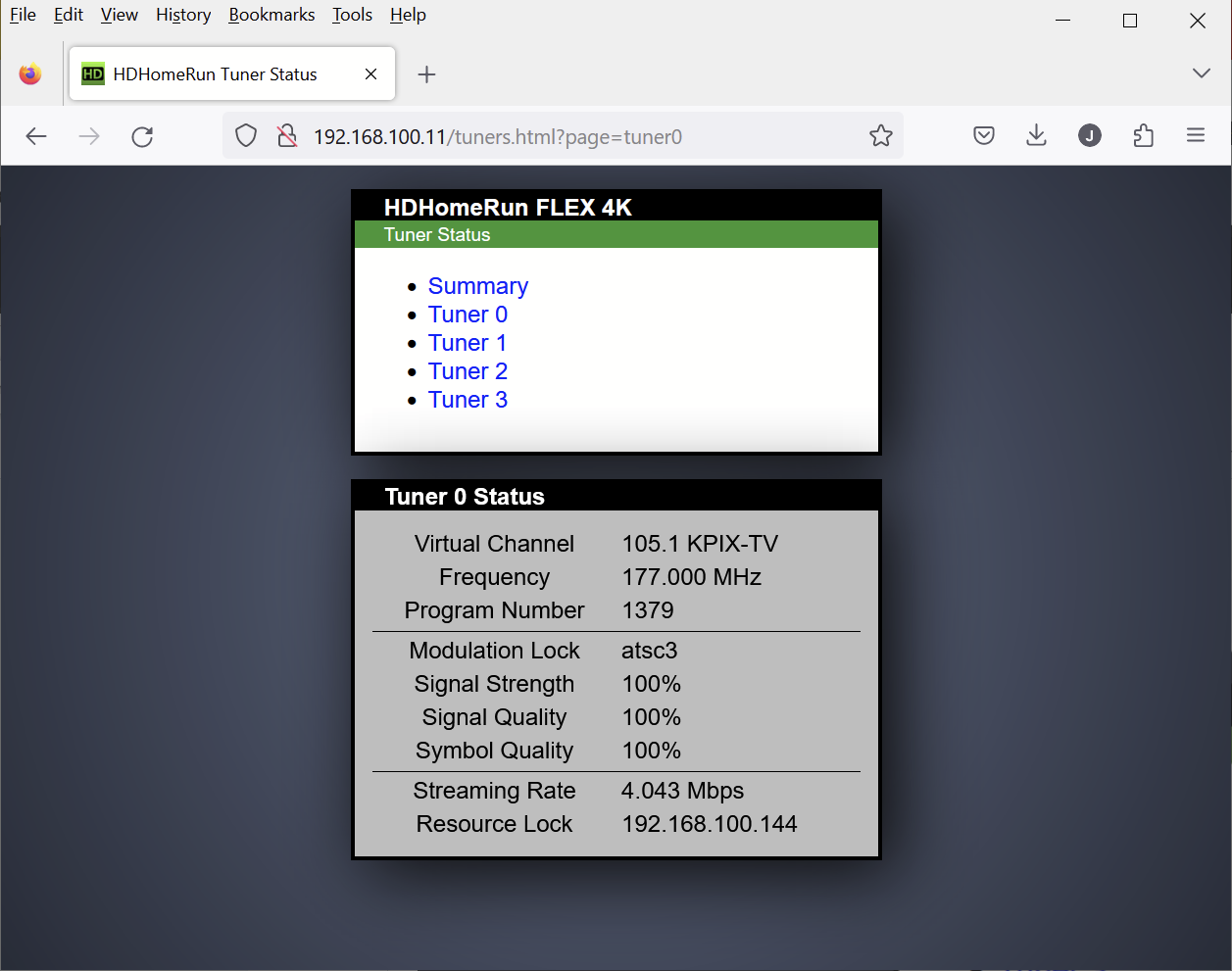Click the Signal Quality label
Viewport: 1232px width, 971px height.
click(494, 717)
